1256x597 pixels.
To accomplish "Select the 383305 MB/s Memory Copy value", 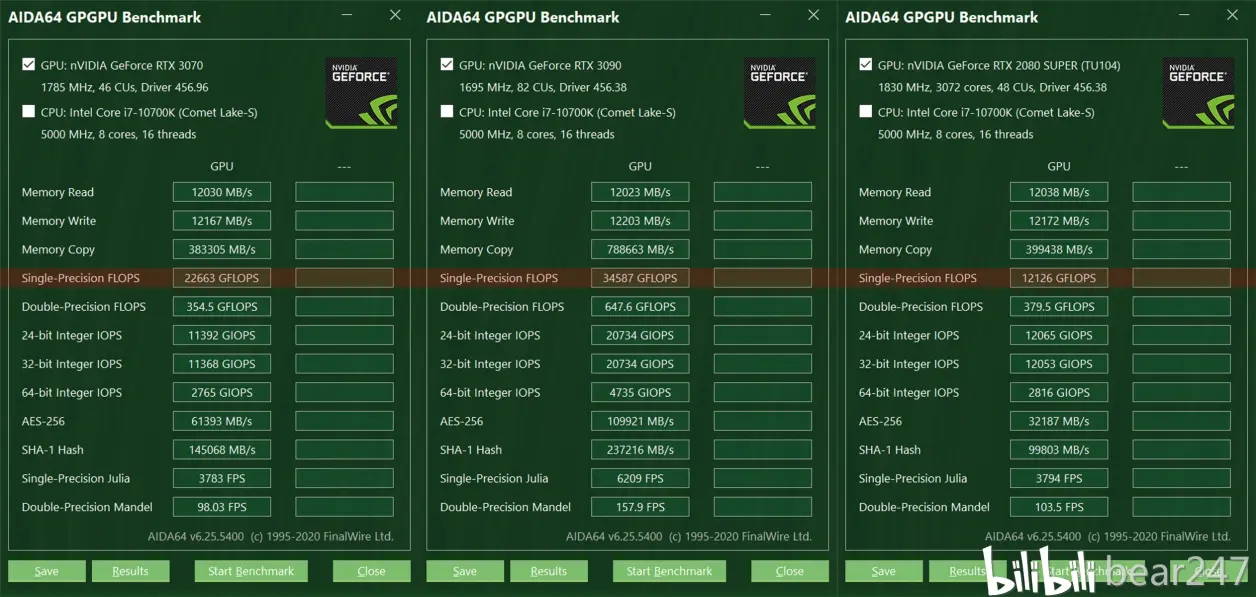I will [221, 249].
